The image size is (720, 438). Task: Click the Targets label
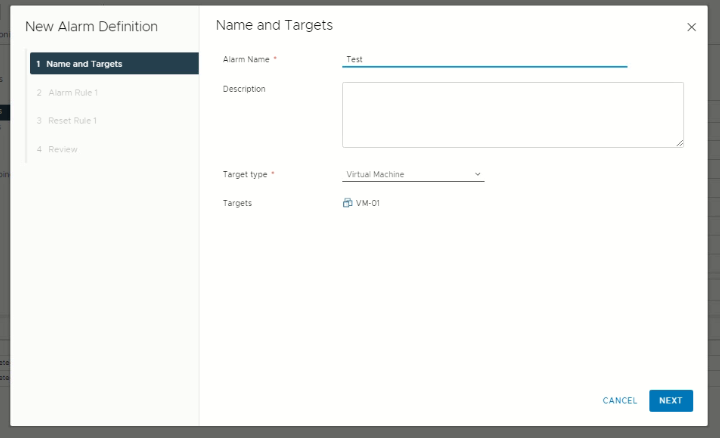(x=237, y=203)
